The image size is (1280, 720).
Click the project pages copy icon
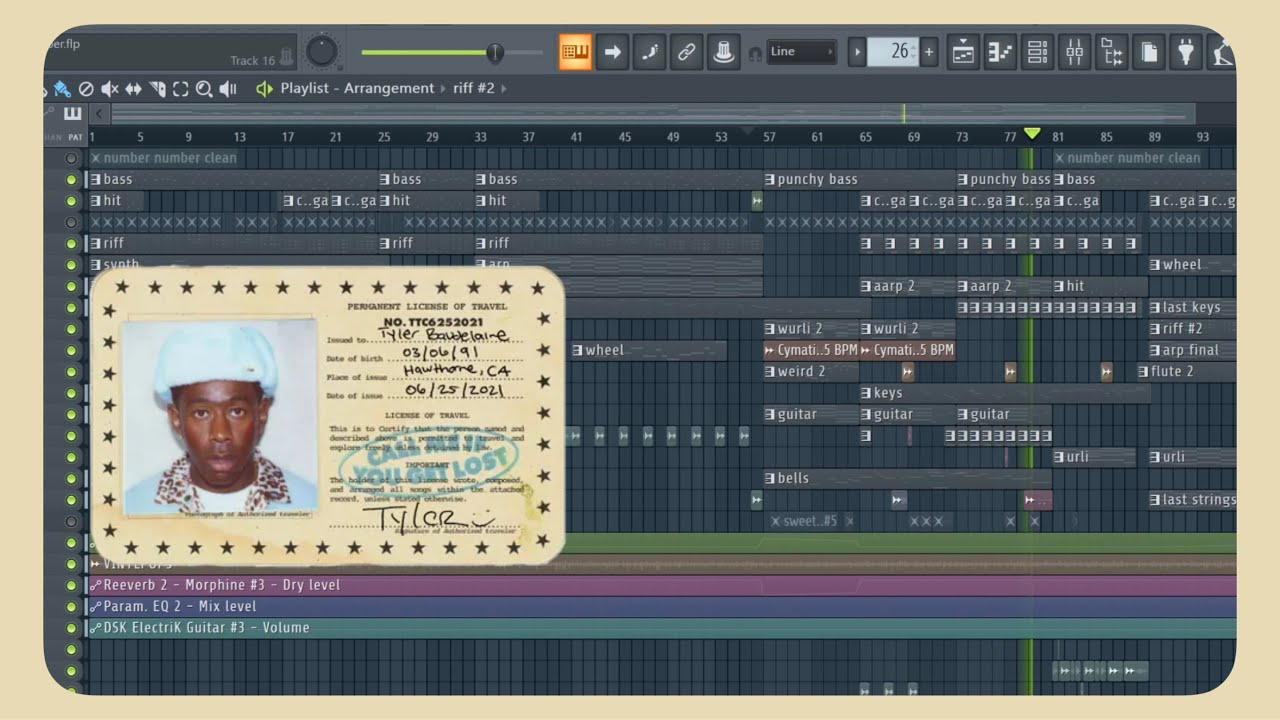(1148, 52)
